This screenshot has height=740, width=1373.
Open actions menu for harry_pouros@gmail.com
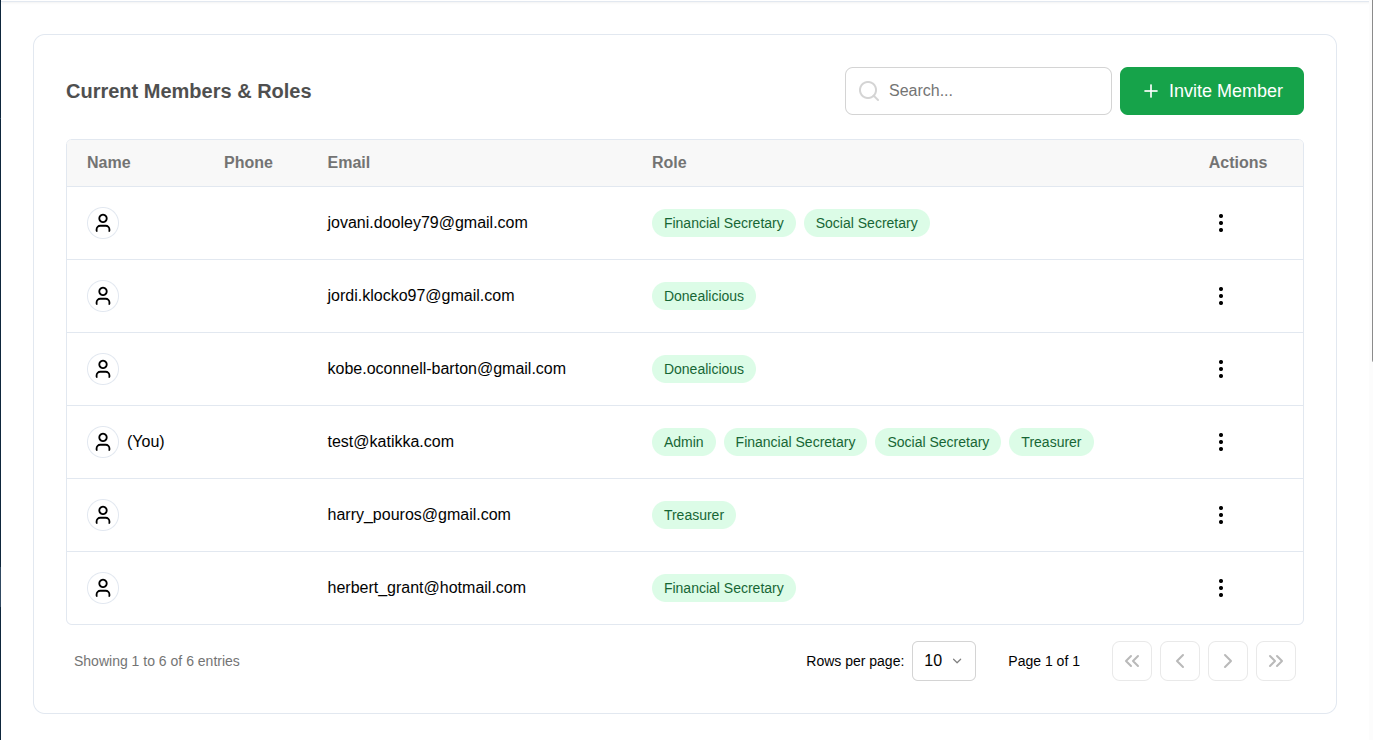pos(1220,515)
